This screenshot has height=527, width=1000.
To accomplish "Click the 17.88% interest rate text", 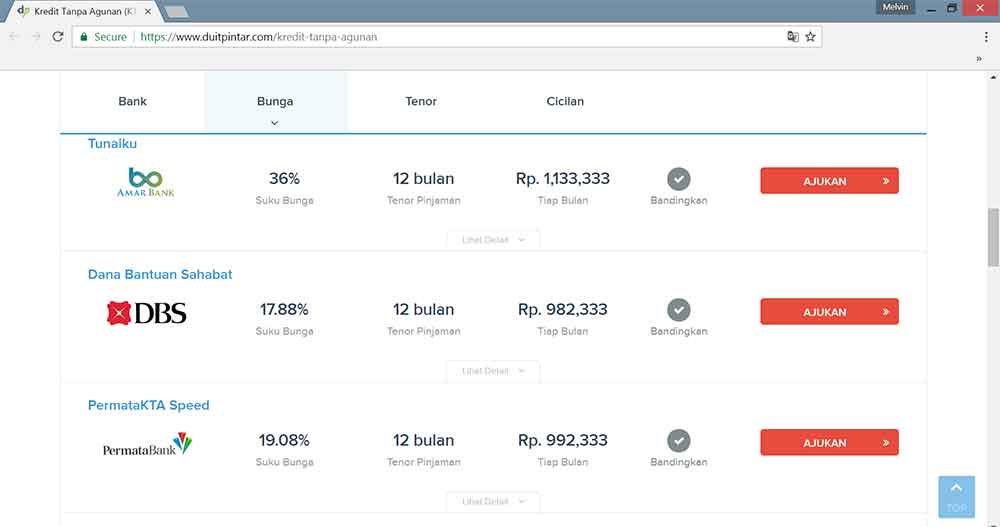I will 284,309.
